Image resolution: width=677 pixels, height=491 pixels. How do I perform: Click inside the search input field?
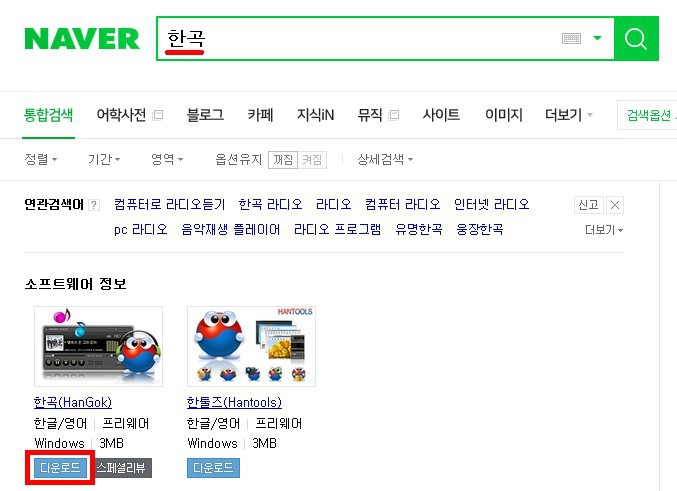(x=358, y=38)
